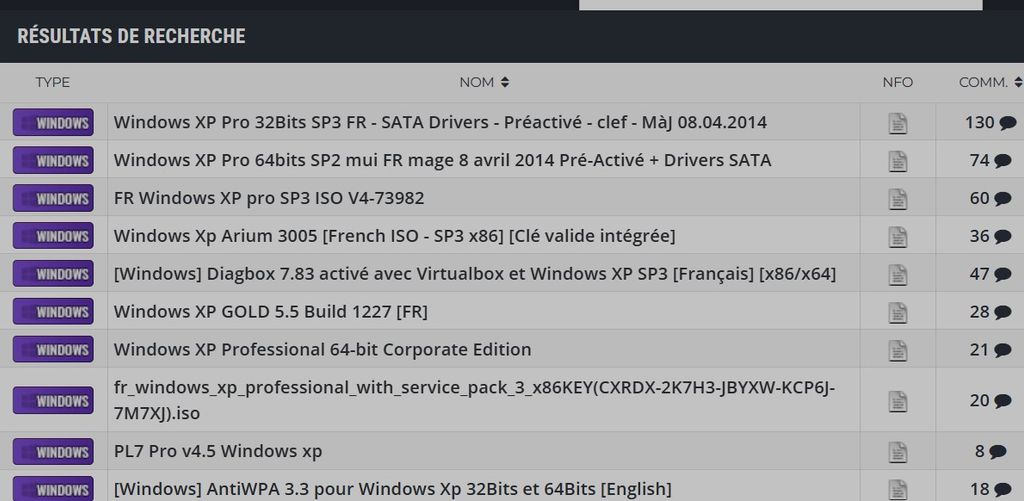Open NFO icon for PL7 Pro v4.5
This screenshot has height=501, width=1024.
898,452
